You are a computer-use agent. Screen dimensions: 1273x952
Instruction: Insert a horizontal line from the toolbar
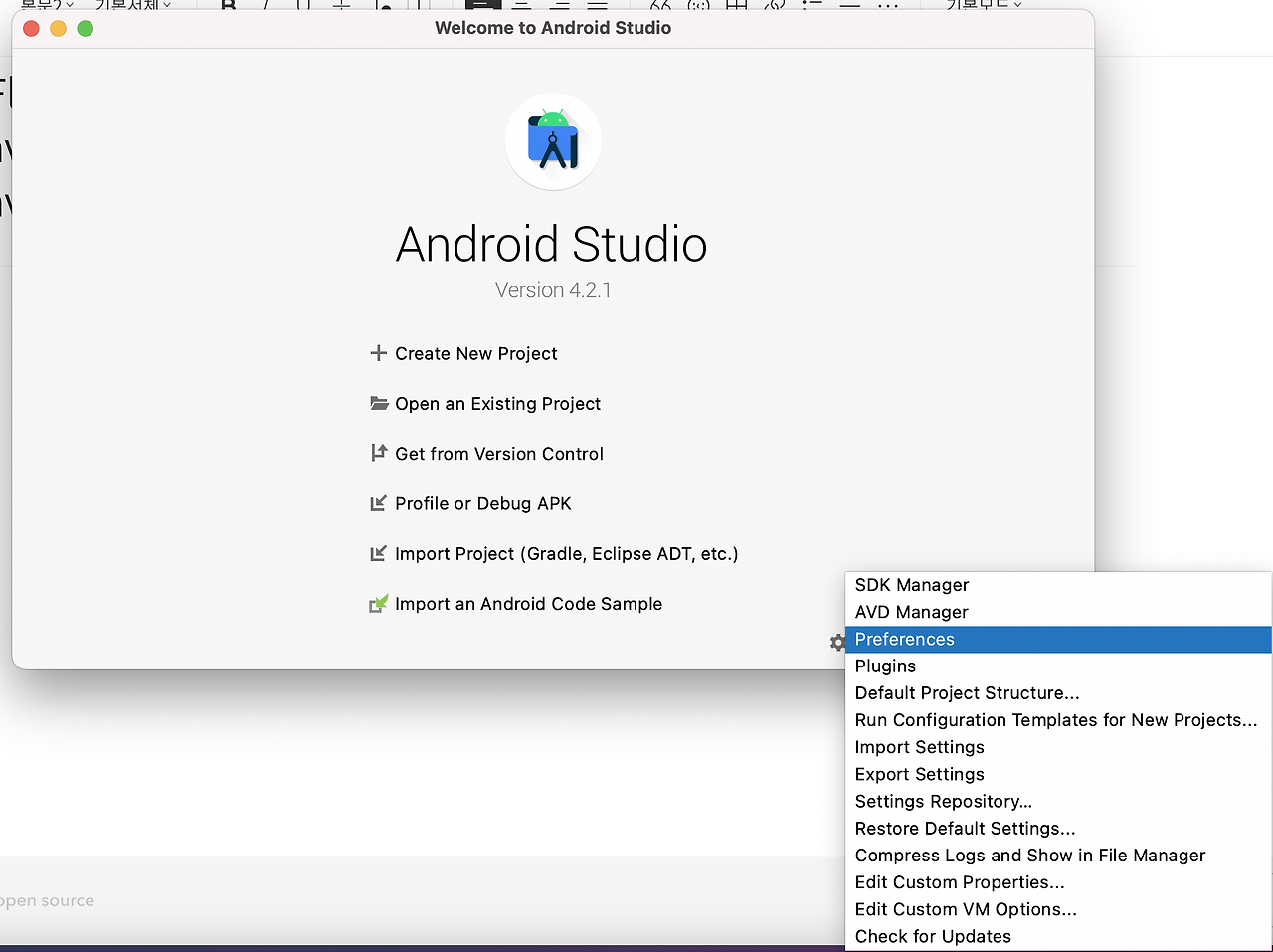(850, 5)
